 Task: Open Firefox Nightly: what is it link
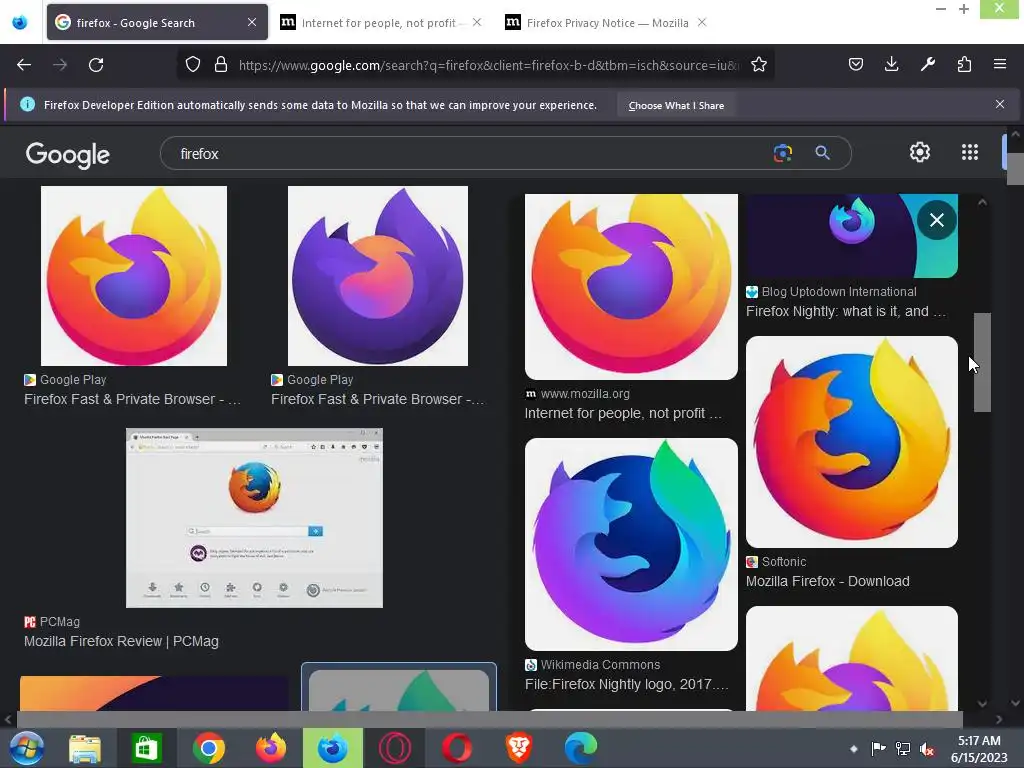pos(846,312)
